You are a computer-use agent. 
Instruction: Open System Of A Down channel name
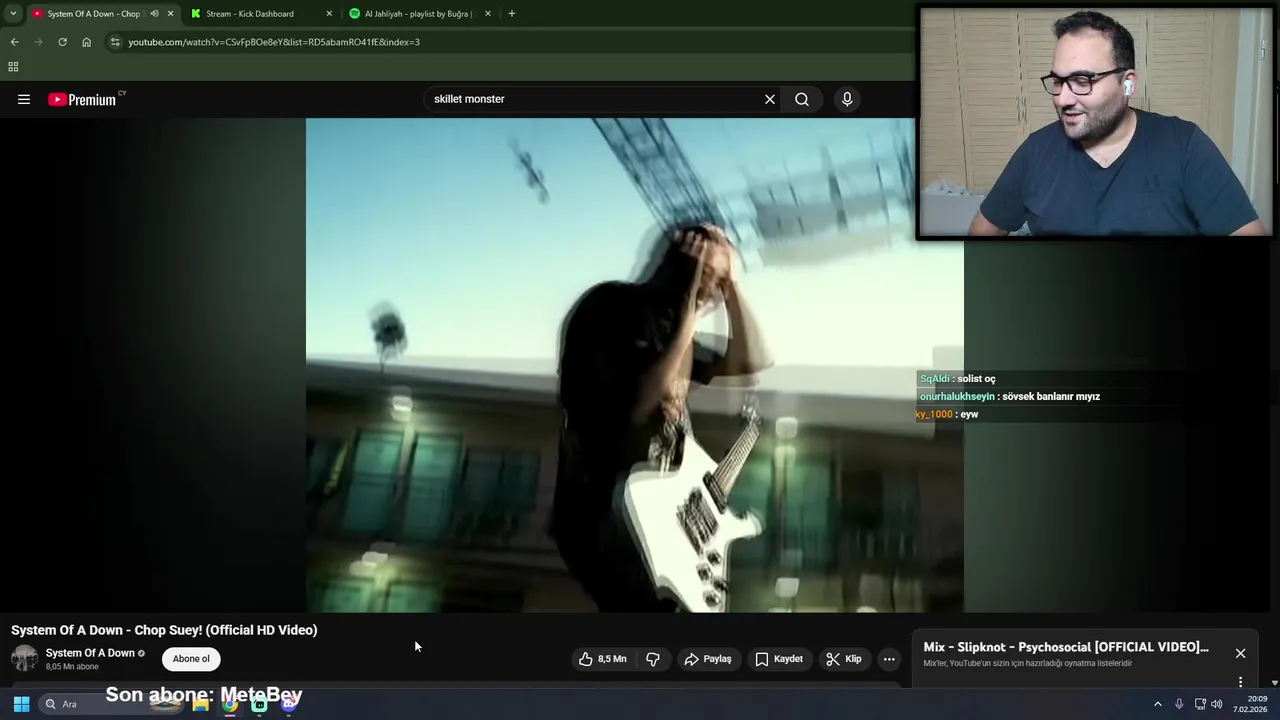tap(90, 653)
